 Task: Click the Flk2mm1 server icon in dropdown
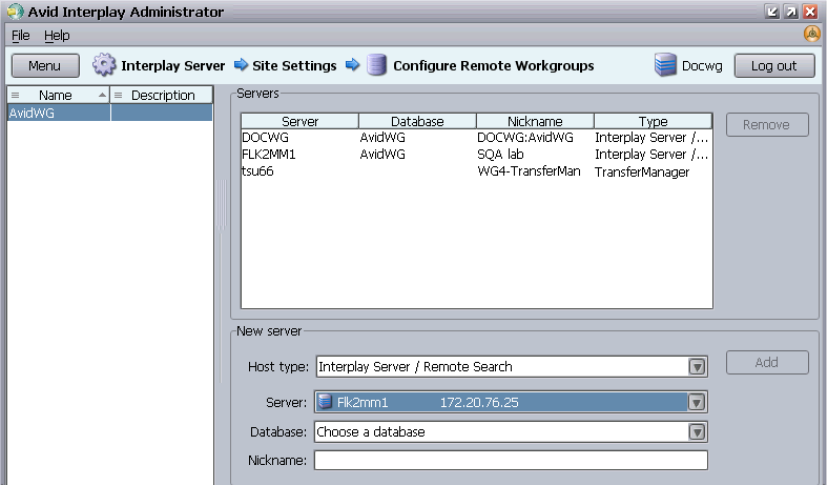point(325,403)
